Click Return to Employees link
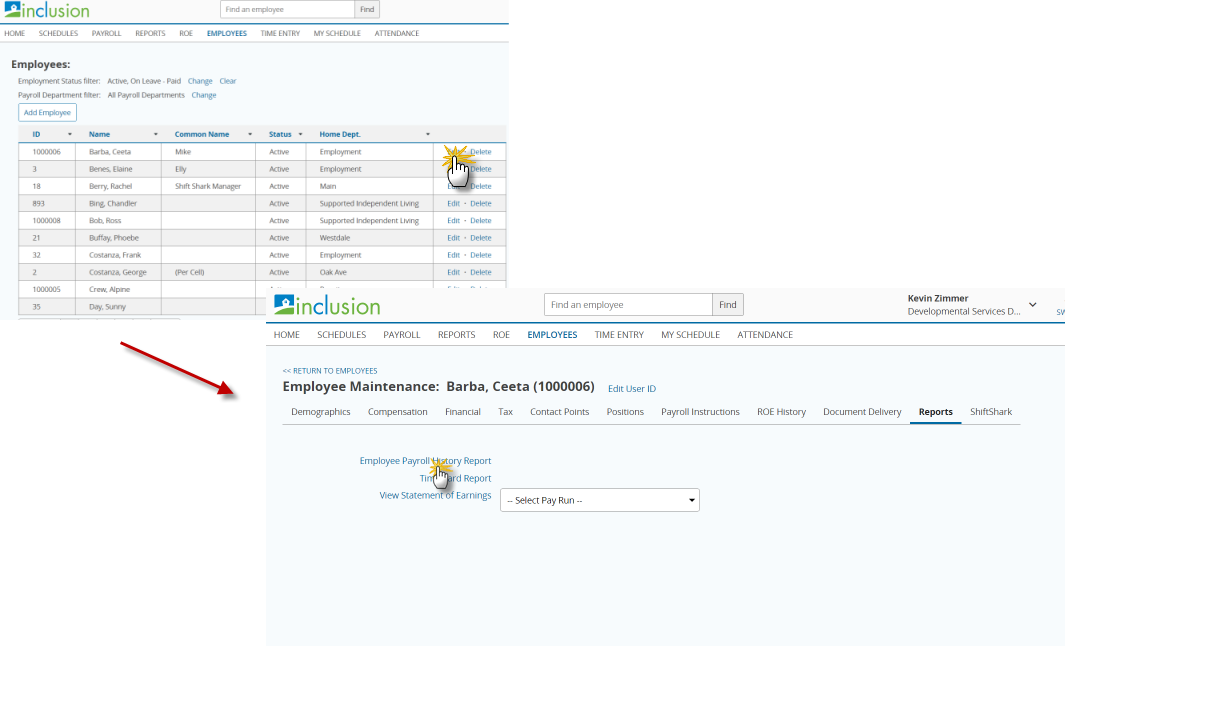1226x719 pixels. (330, 371)
